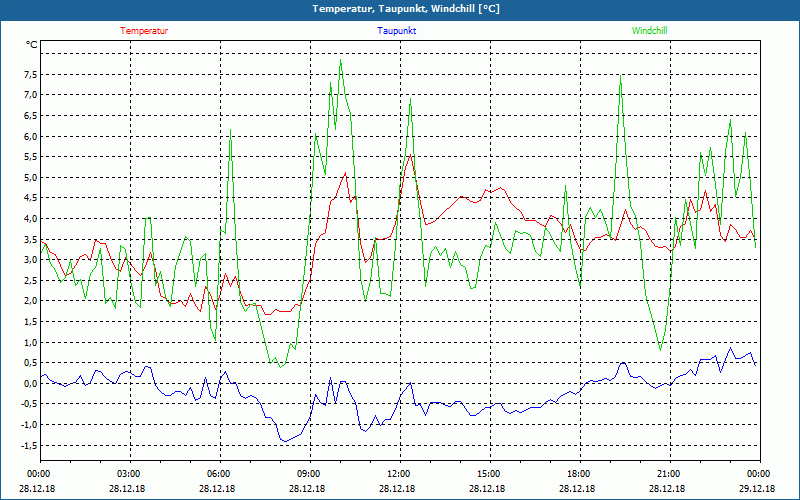This screenshot has height=500, width=800.
Task: Select the 12:00 time axis label
Action: 398,474
